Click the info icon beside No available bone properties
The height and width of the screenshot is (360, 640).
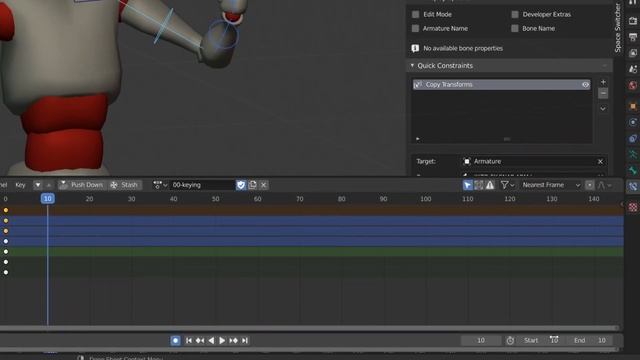pyautogui.click(x=415, y=48)
